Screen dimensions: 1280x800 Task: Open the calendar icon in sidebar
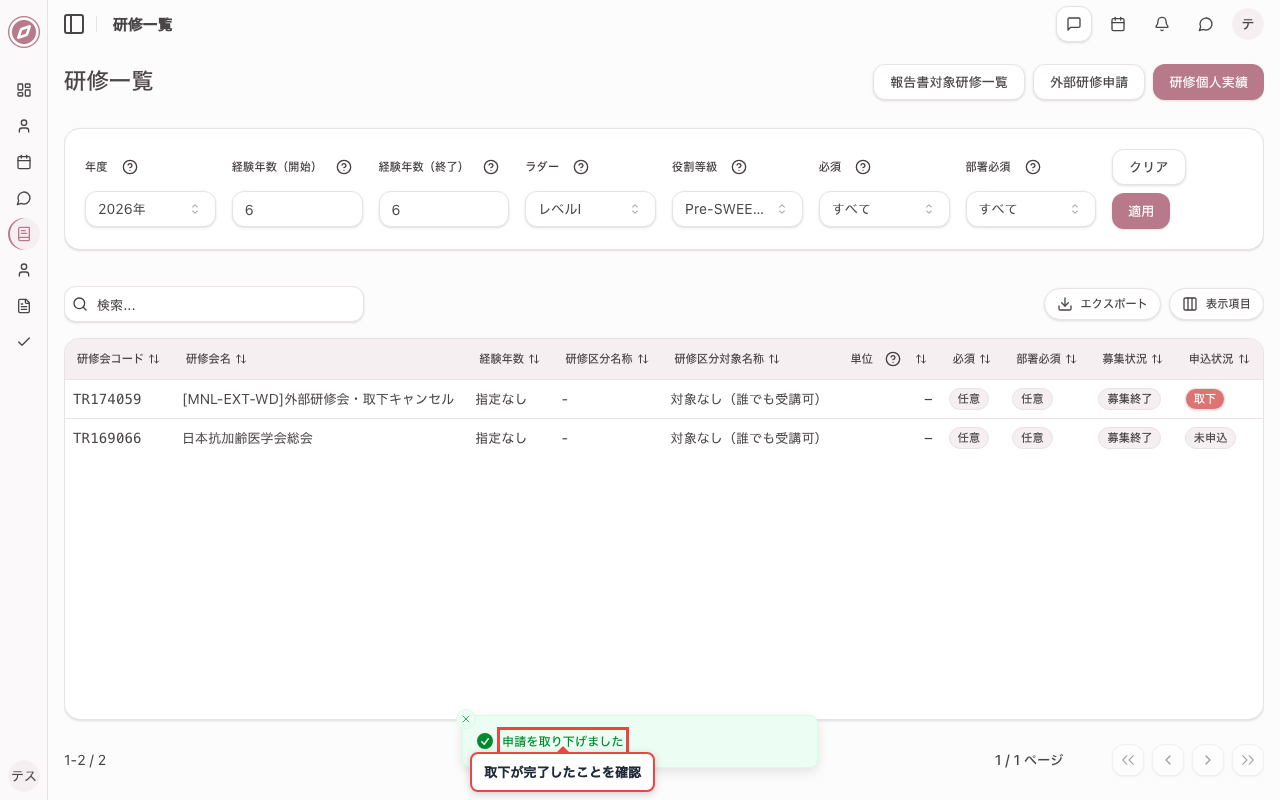(x=24, y=162)
